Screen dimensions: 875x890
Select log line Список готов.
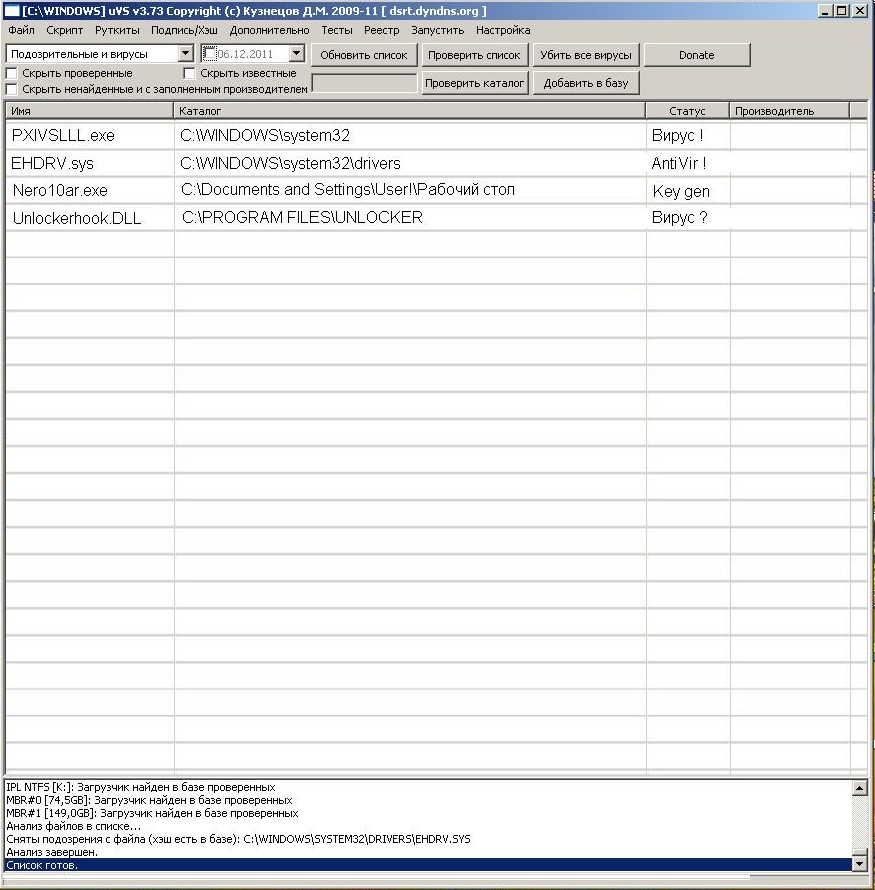tap(428, 865)
